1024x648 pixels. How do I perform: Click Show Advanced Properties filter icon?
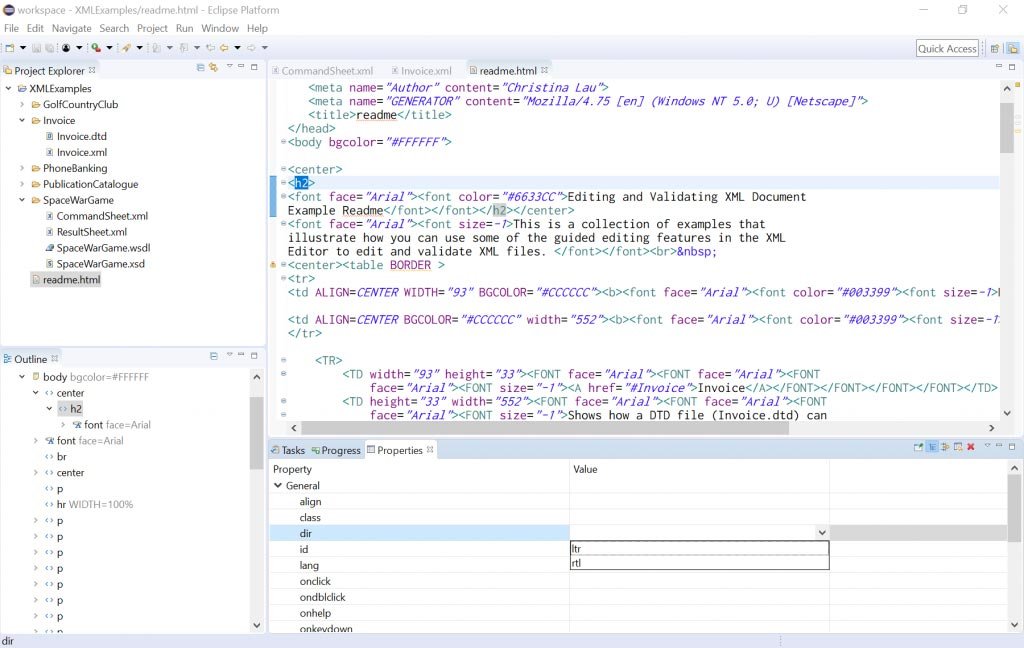click(945, 447)
